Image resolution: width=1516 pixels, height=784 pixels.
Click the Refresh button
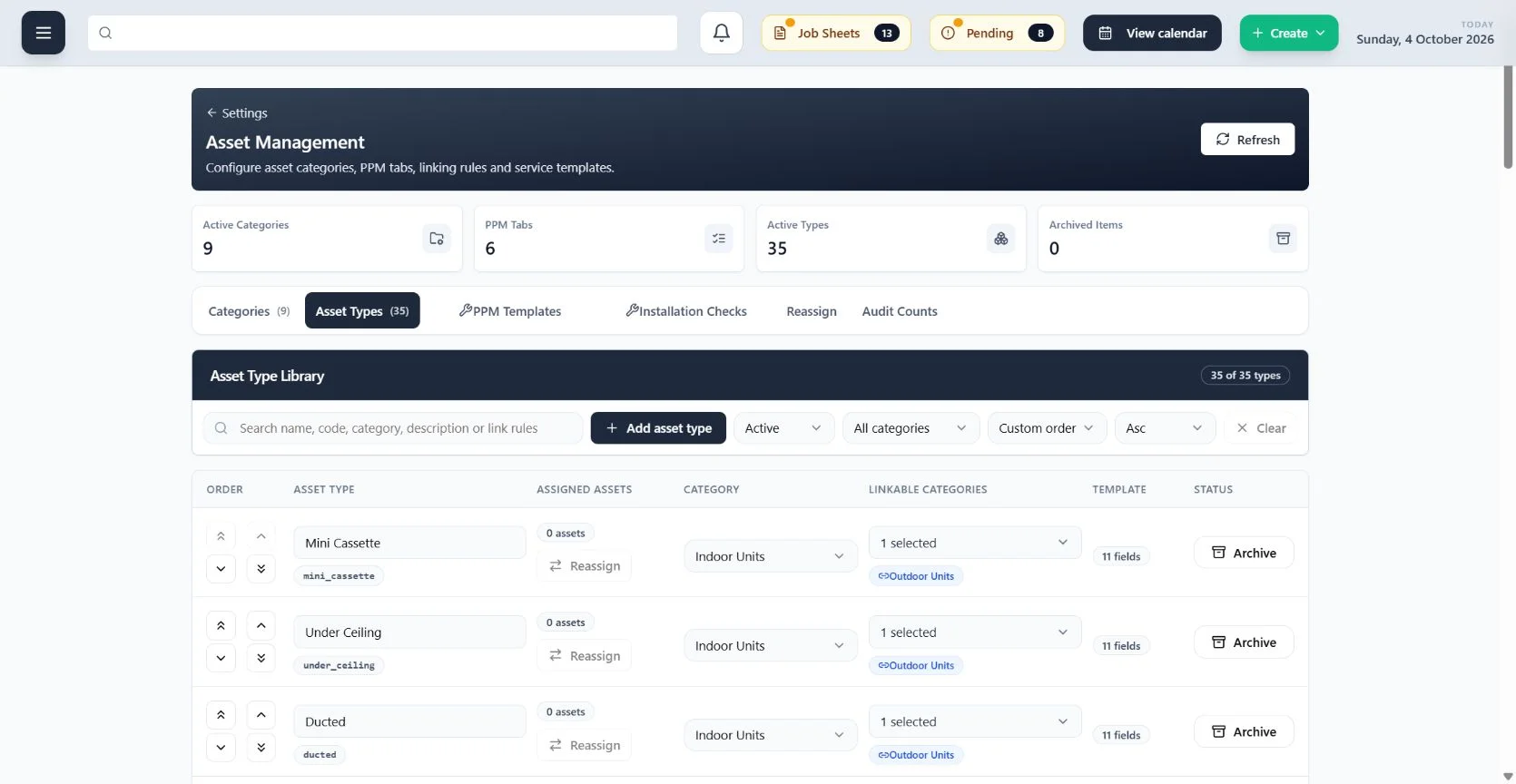[x=1247, y=140]
